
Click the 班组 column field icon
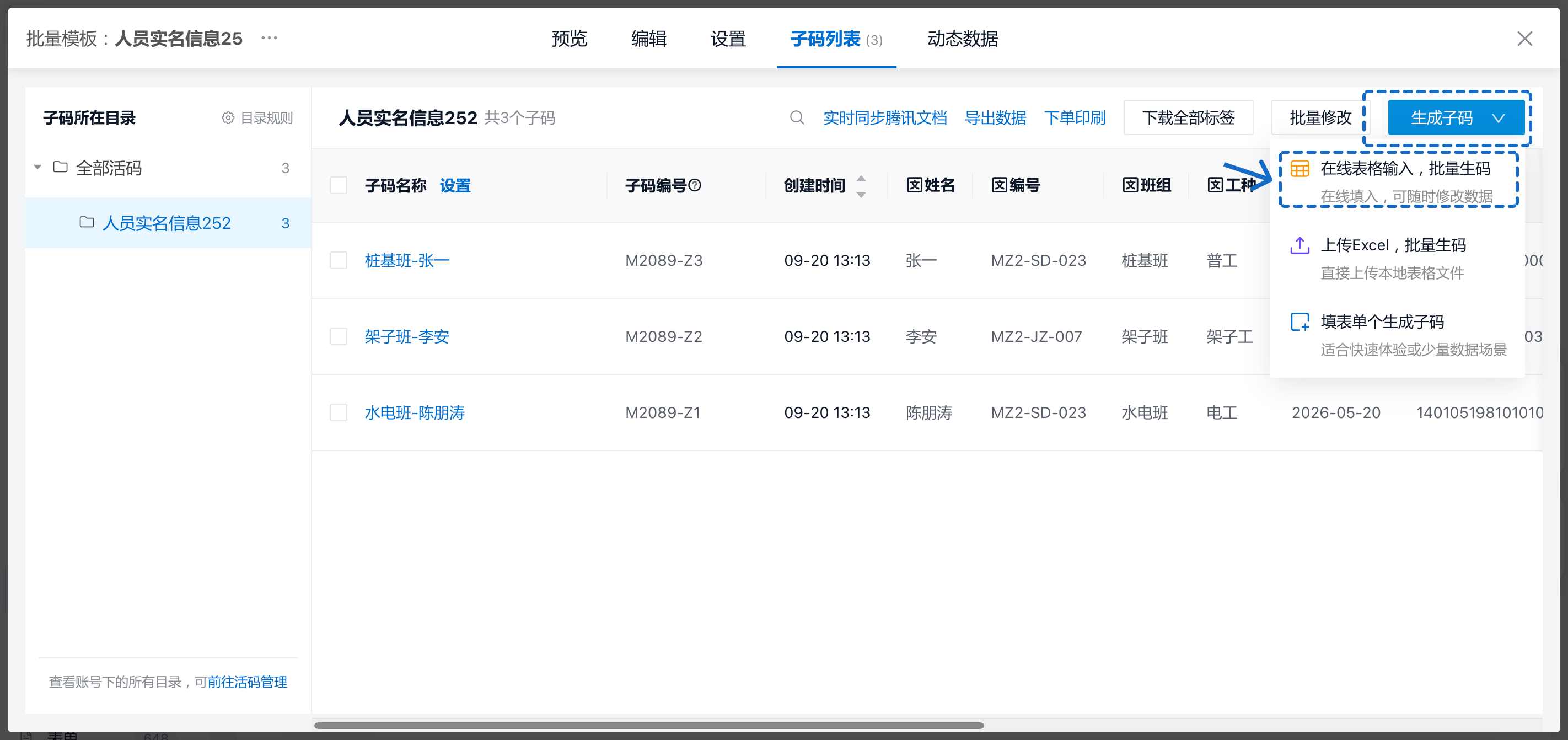click(x=1130, y=185)
